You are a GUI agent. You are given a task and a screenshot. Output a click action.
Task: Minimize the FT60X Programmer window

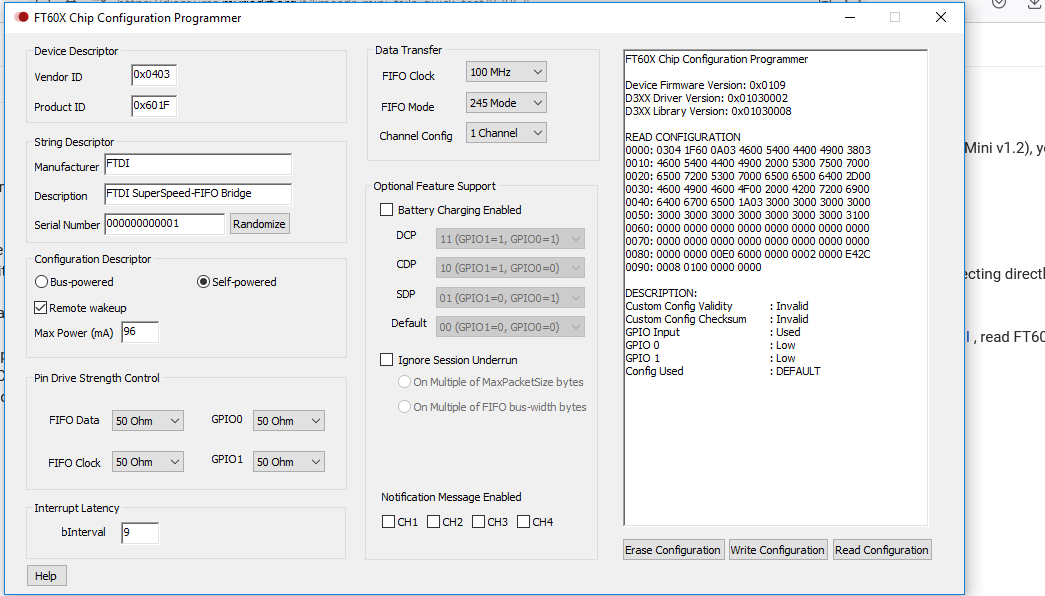(850, 17)
